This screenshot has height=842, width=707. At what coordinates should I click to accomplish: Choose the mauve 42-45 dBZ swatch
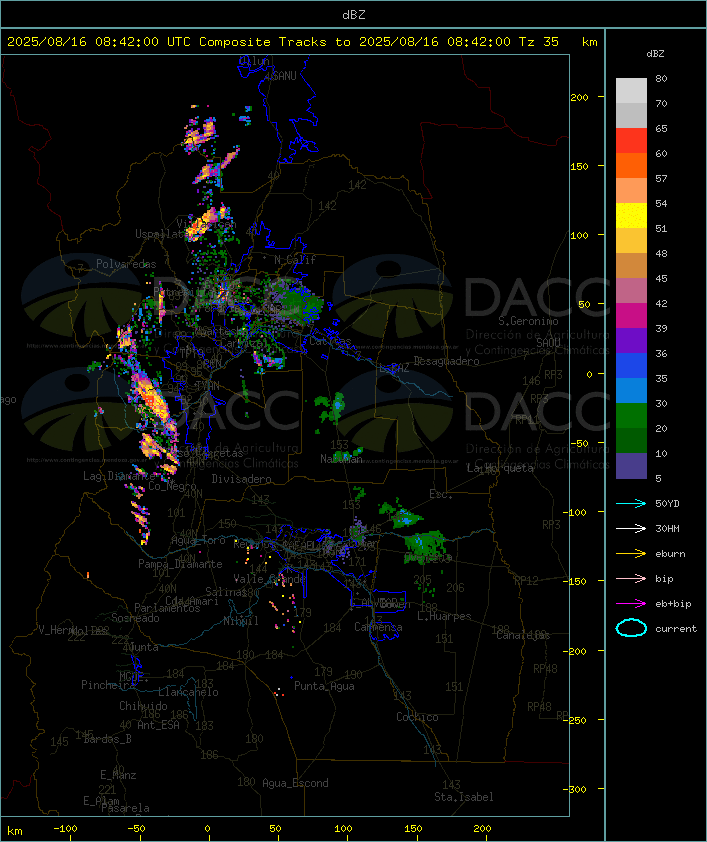(631, 291)
